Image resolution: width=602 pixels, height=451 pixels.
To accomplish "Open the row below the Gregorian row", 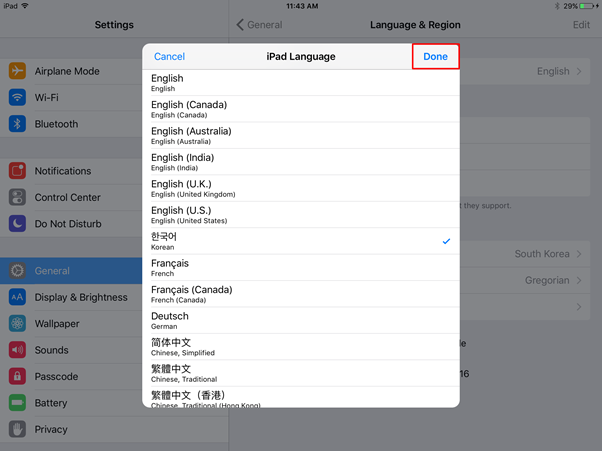I will [x=525, y=307].
